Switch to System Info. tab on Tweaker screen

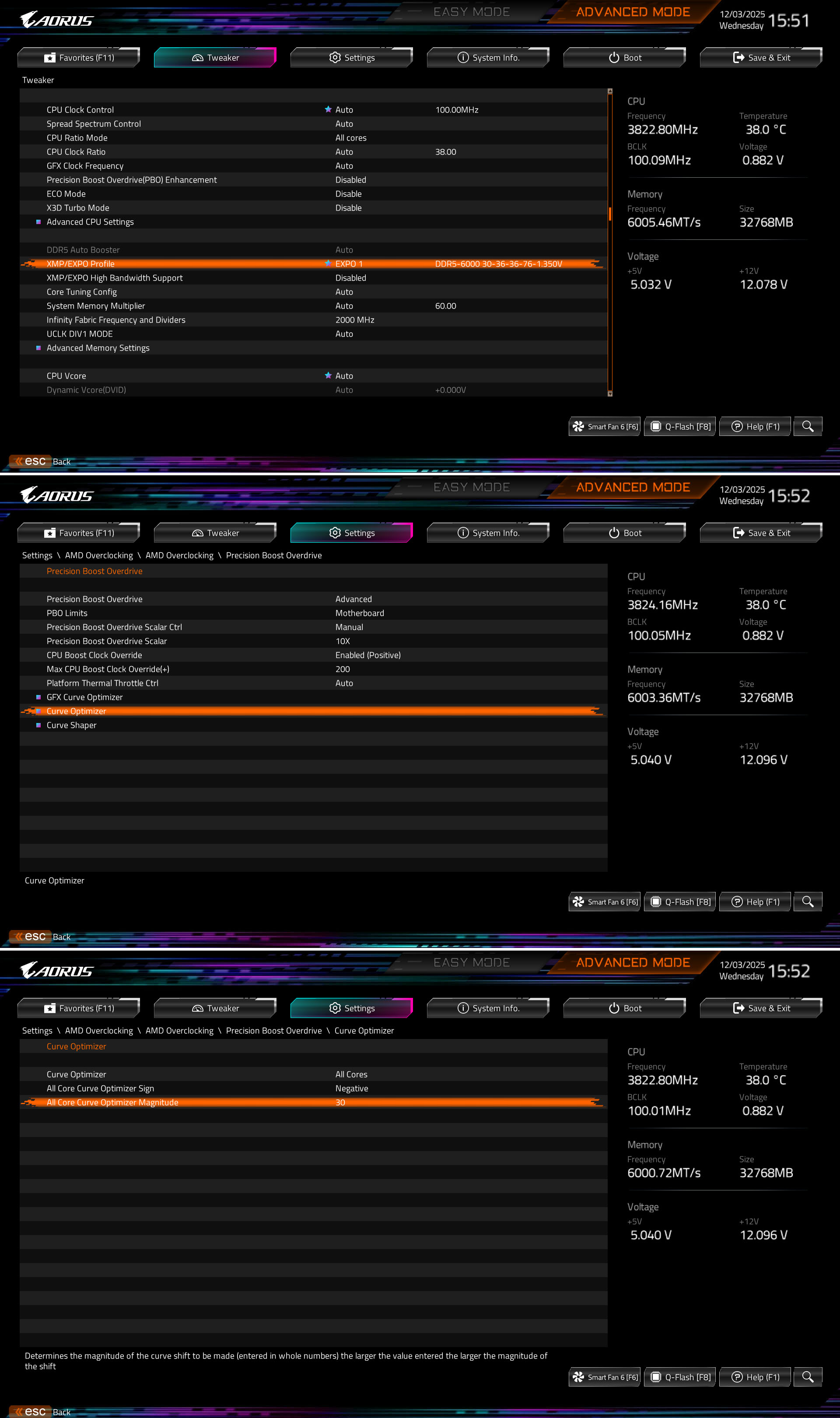click(488, 58)
